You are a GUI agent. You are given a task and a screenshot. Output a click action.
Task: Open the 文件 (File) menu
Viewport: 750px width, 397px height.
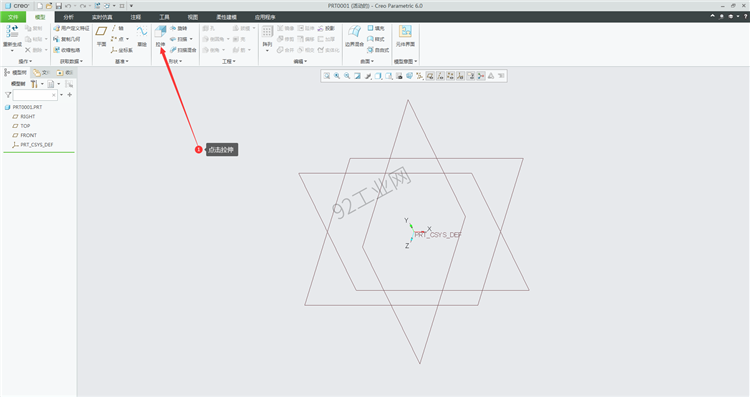[13, 17]
